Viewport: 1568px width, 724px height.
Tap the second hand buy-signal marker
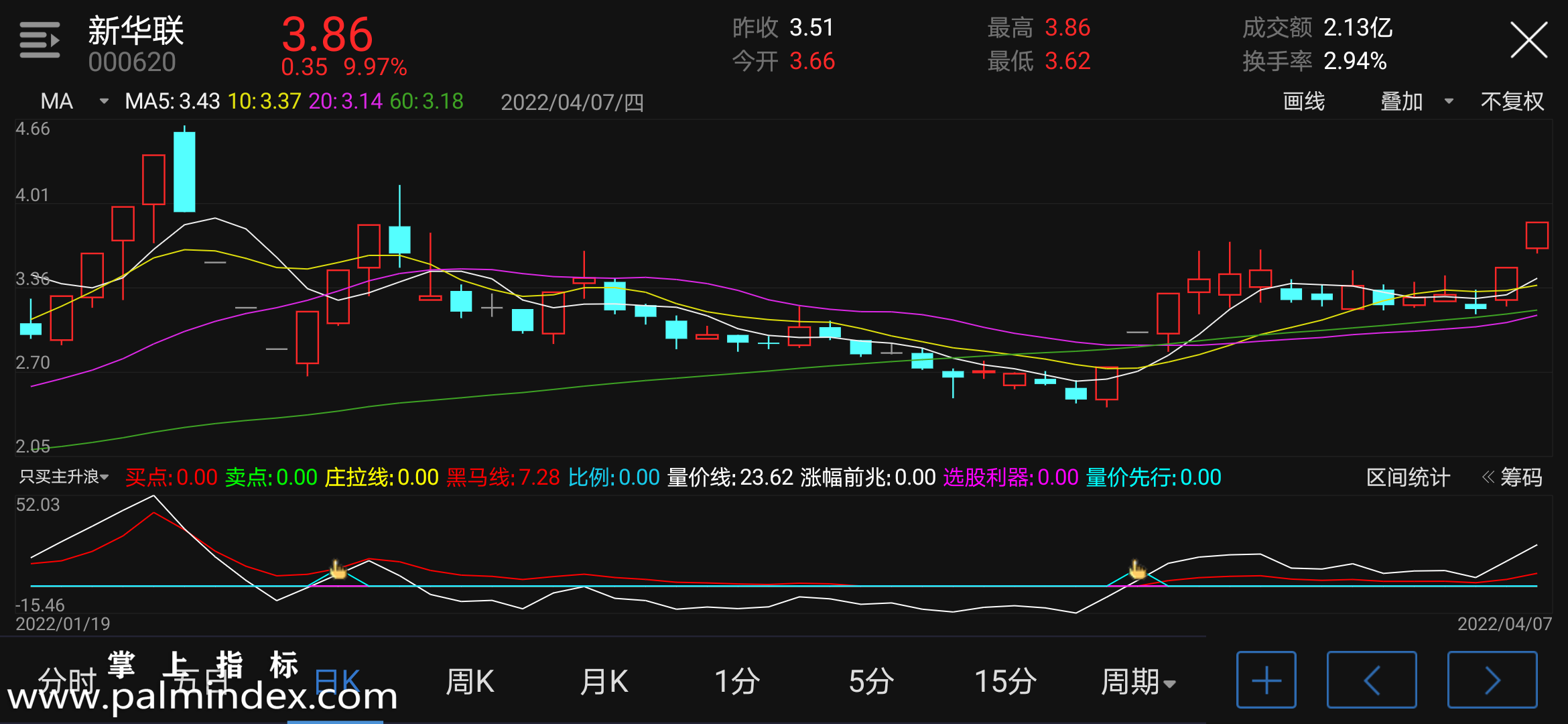click(1137, 570)
